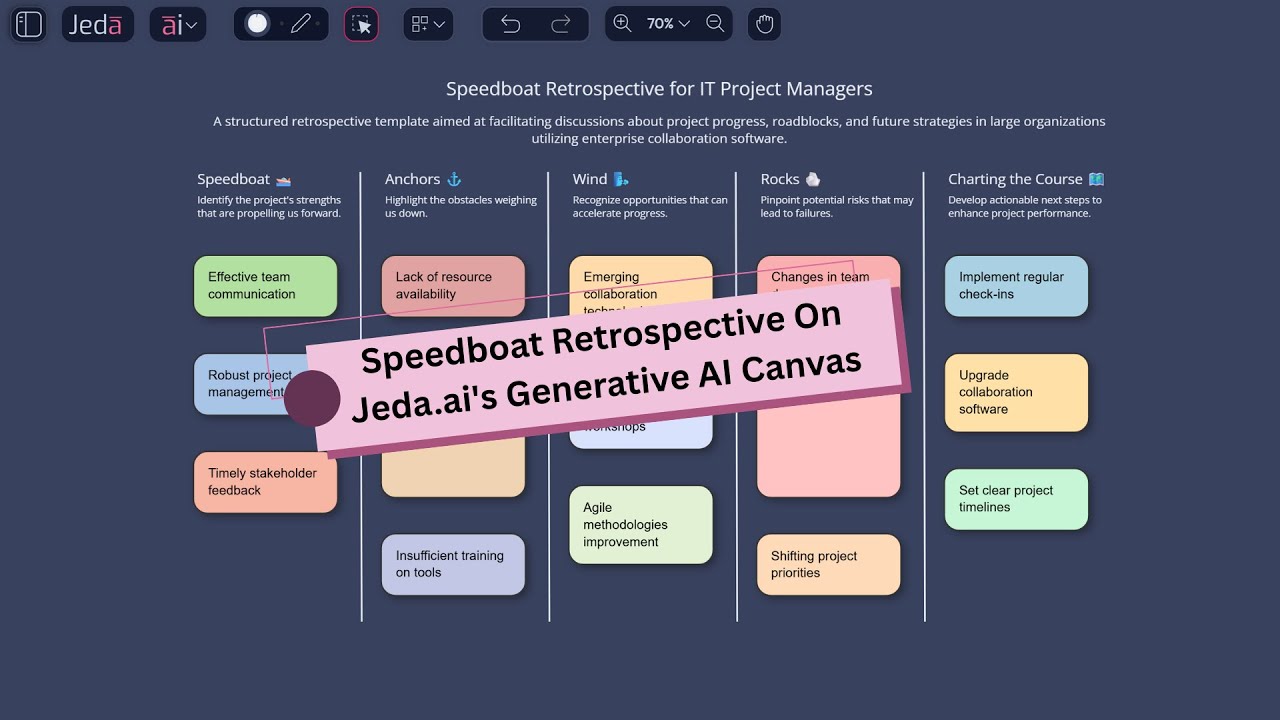The height and width of the screenshot is (720, 1280).
Task: Click the Anchors column heading
Action: coord(412,179)
